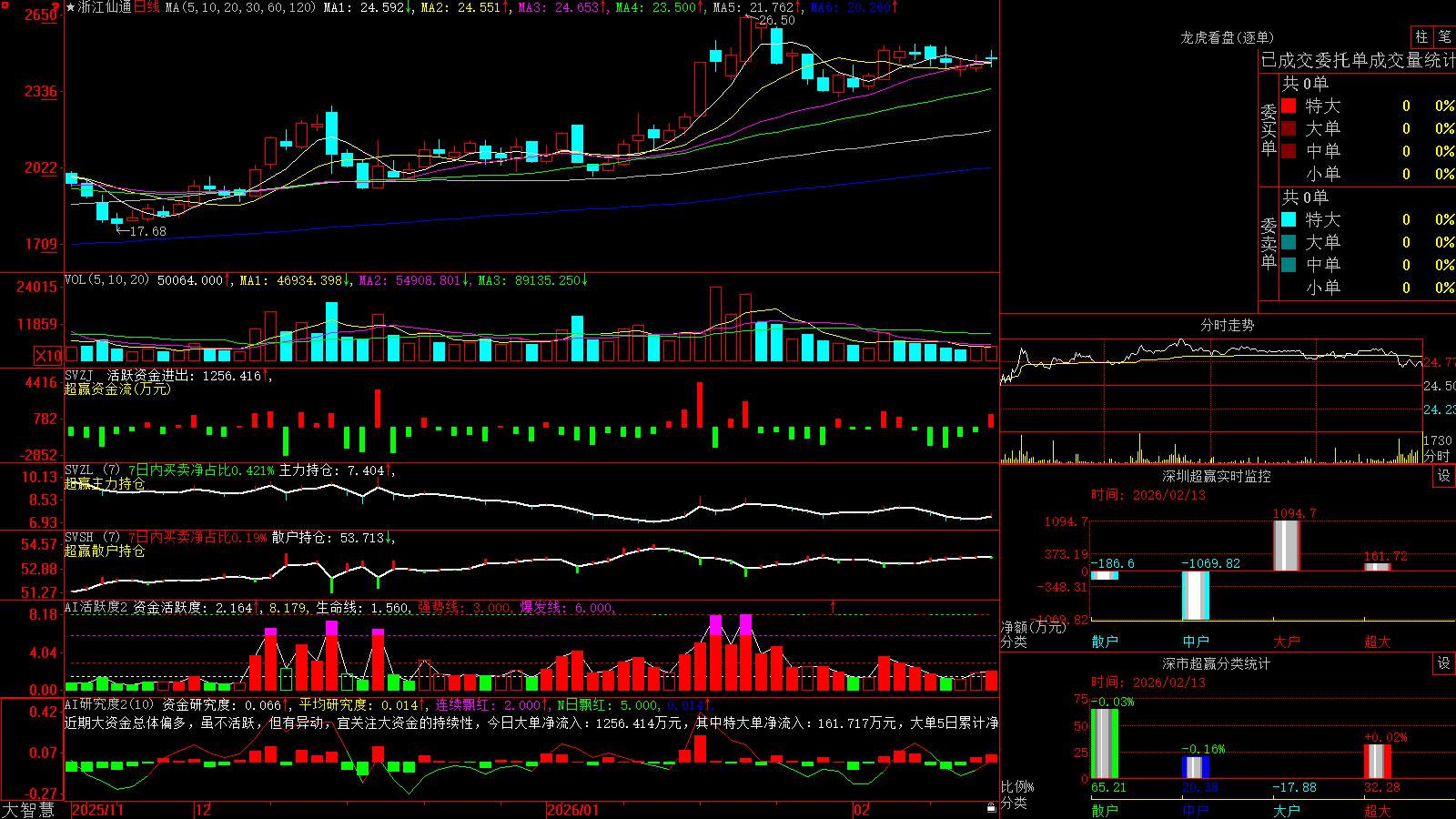Click the AI研究度2(10) indicator label

110,704
